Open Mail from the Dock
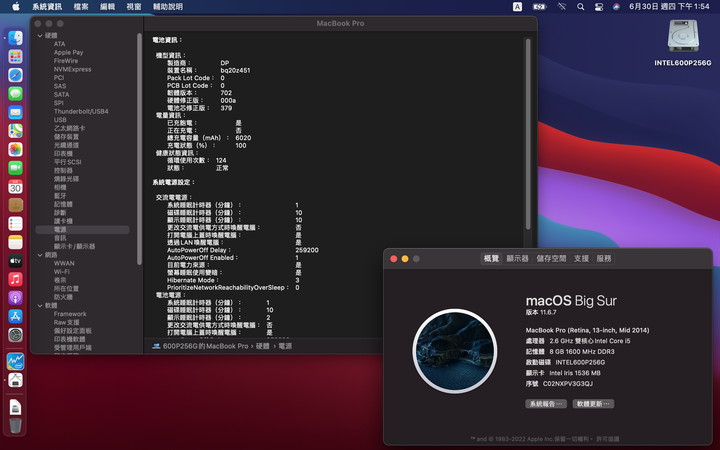Image resolution: width=720 pixels, height=450 pixels. (x=15, y=112)
